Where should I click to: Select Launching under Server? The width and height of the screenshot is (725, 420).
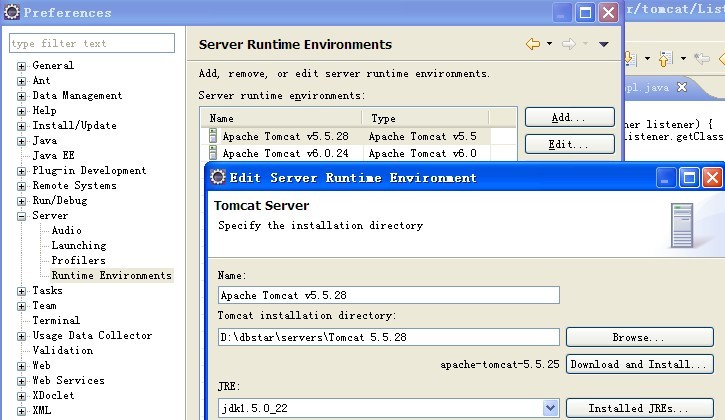[79, 245]
